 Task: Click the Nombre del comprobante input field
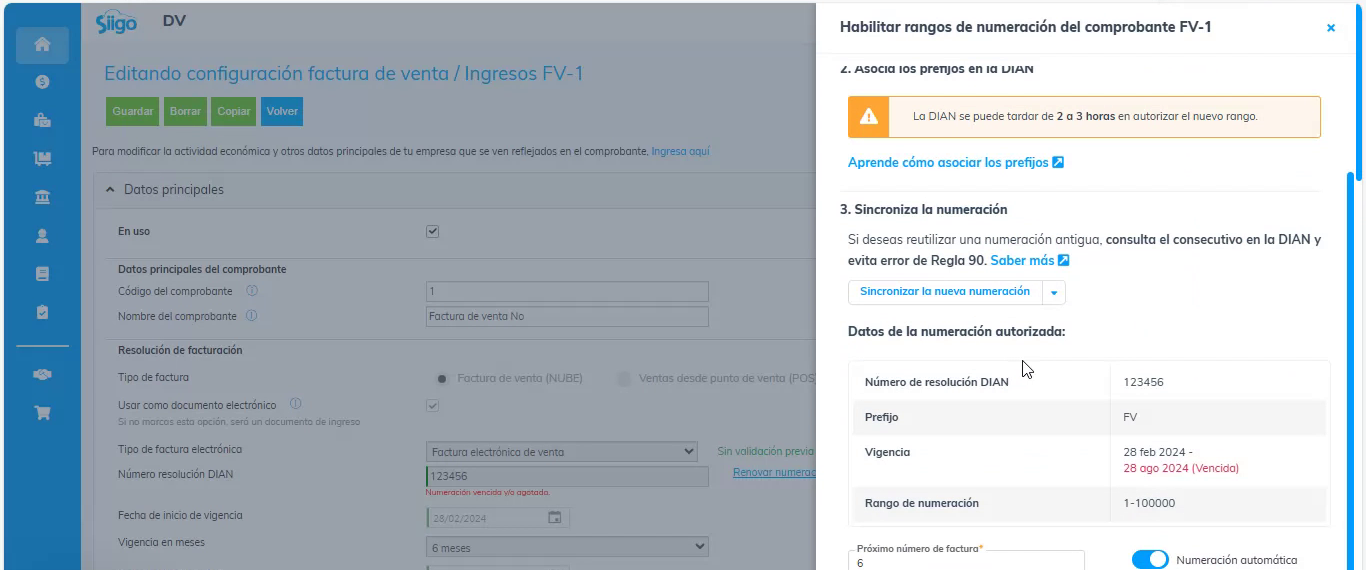click(567, 316)
